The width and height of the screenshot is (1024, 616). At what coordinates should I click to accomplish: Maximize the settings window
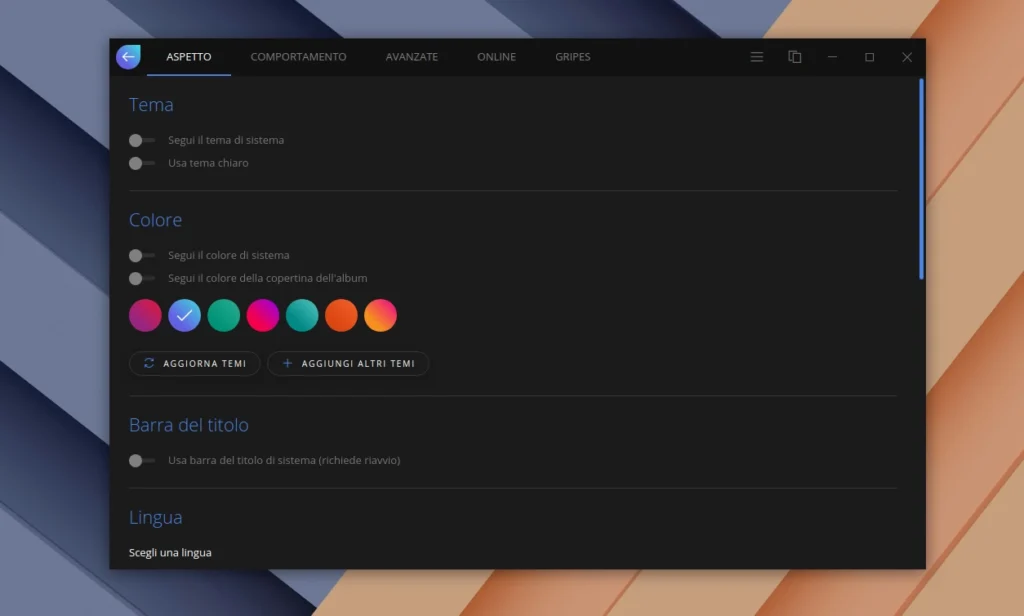(869, 57)
